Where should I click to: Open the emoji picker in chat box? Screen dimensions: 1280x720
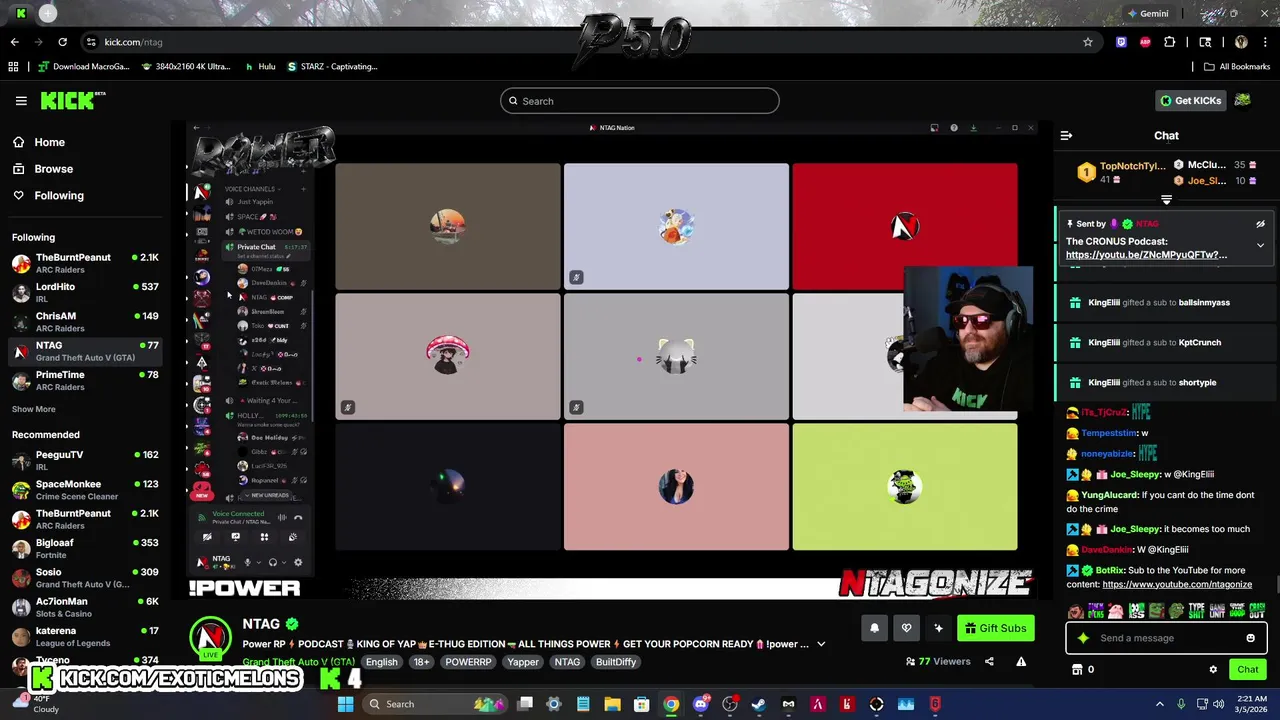(1250, 638)
